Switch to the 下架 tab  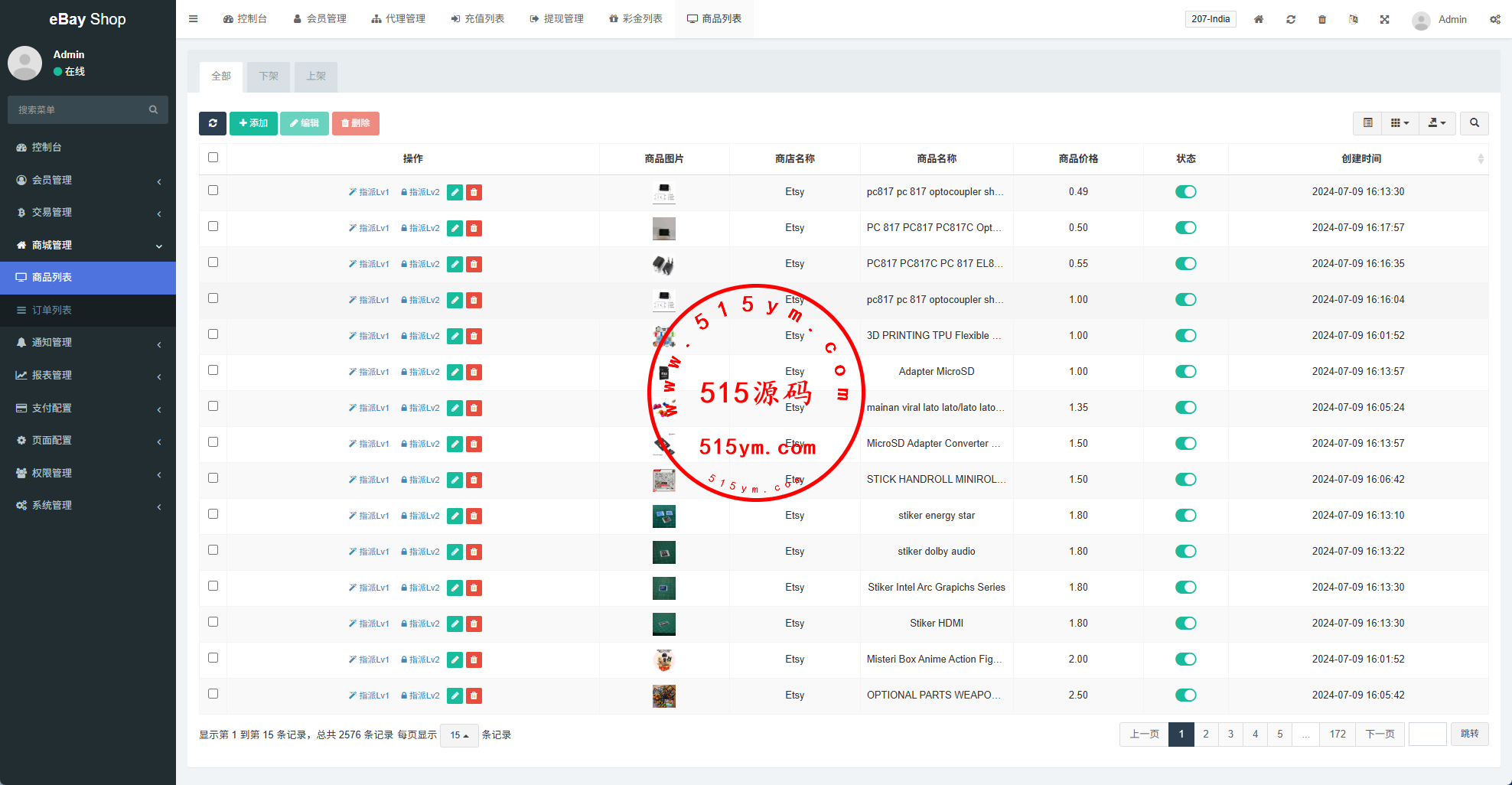(x=269, y=77)
